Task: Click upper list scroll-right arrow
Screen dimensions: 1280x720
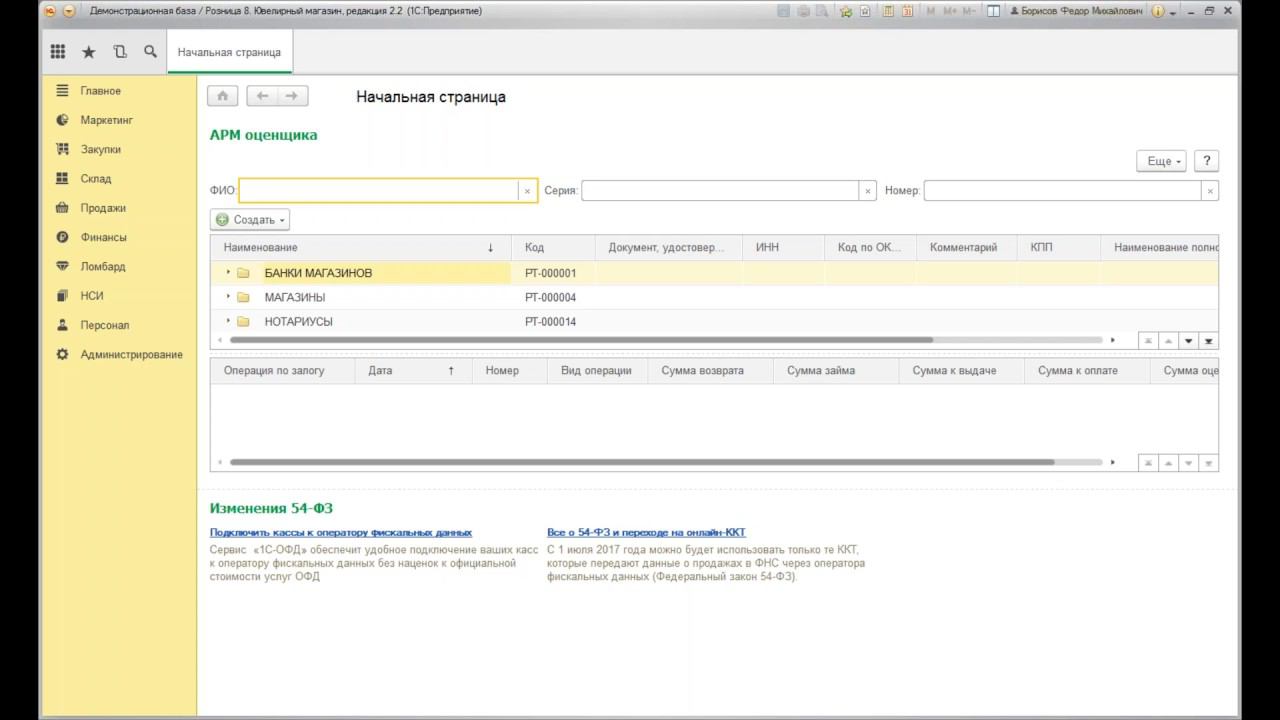Action: point(1113,340)
